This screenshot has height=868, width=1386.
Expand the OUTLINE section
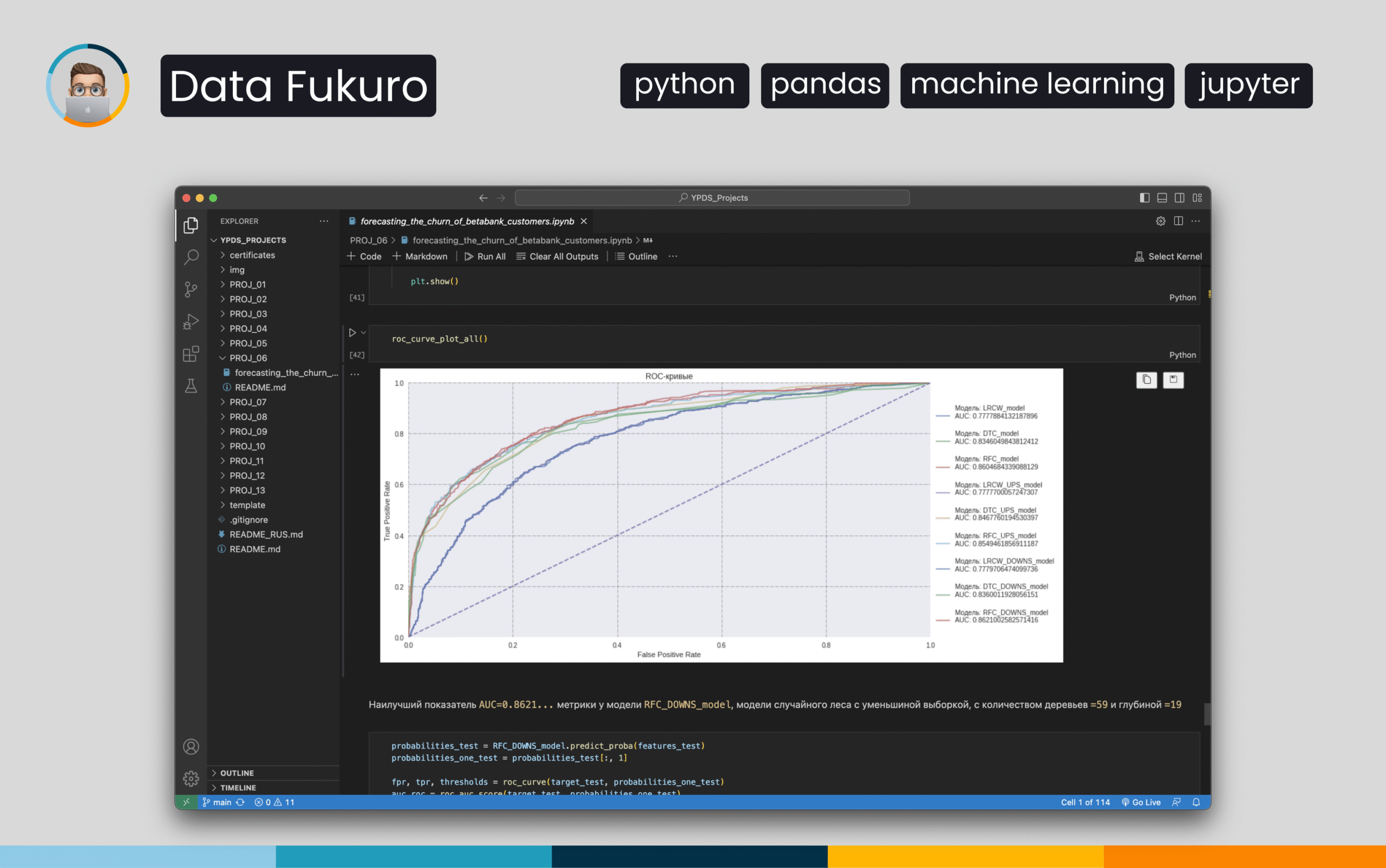click(237, 773)
